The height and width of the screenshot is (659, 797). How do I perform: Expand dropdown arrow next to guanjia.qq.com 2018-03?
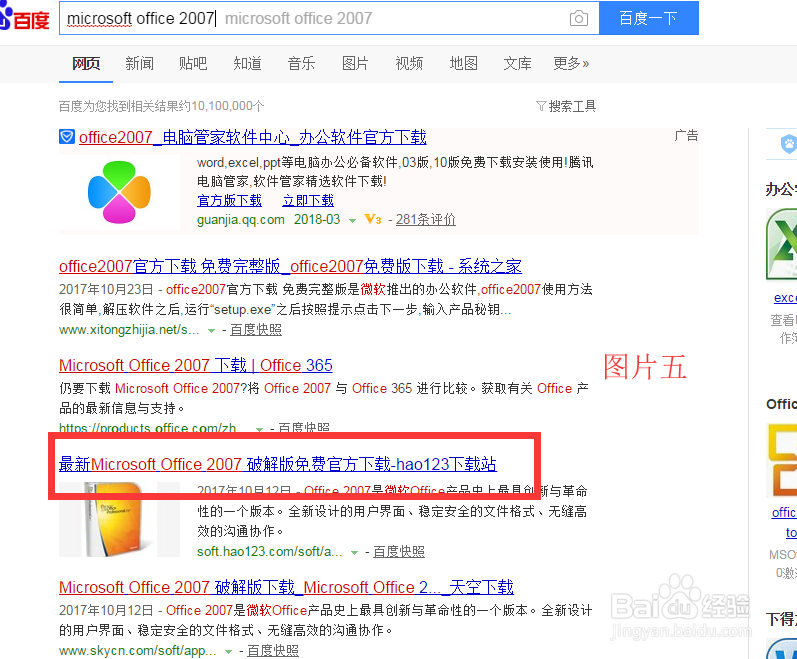pyautogui.click(x=352, y=221)
